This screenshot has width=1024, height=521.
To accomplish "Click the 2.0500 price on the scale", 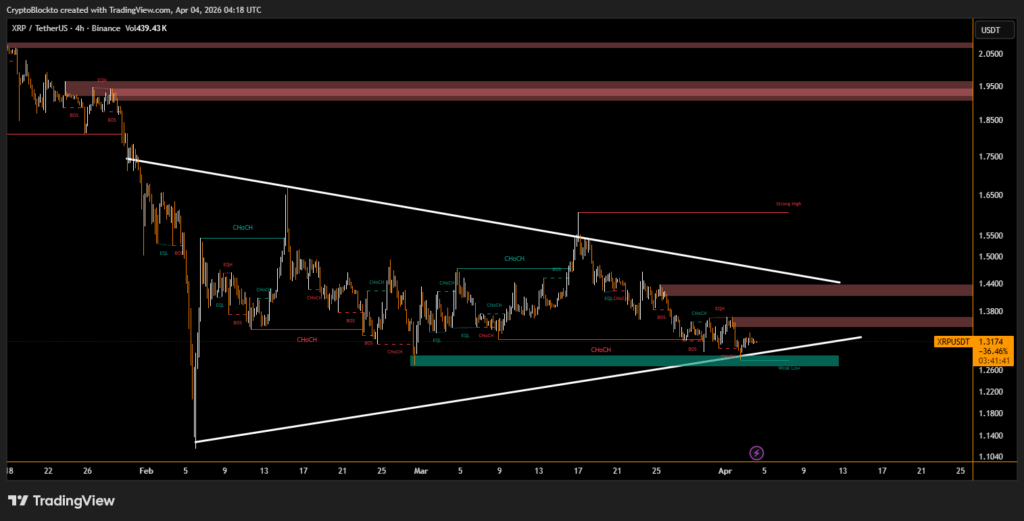I will point(991,55).
